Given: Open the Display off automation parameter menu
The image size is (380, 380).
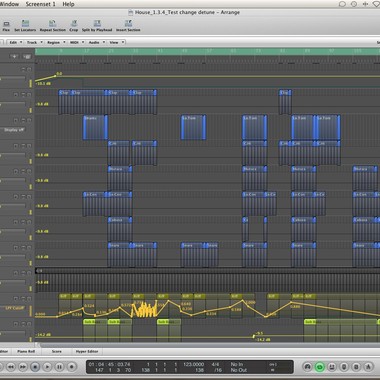Looking at the screenshot, I should coord(14,130).
